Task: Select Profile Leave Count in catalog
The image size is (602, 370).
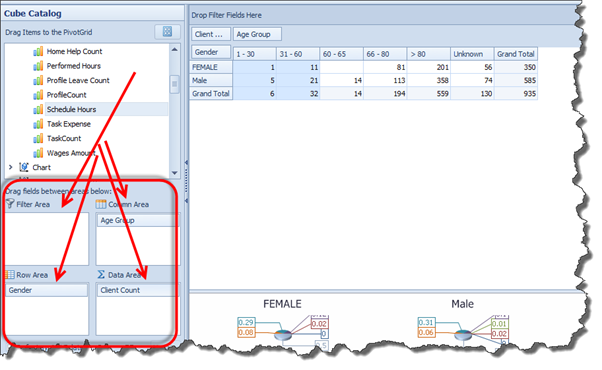Action: 78,81
